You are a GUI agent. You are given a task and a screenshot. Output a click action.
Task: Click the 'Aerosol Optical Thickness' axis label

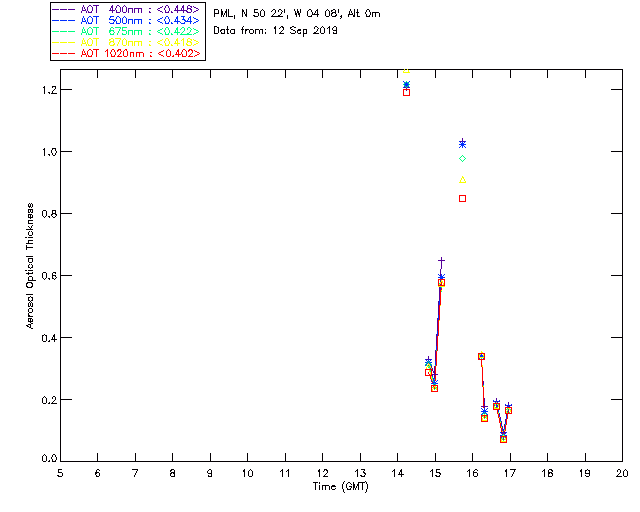pos(30,266)
